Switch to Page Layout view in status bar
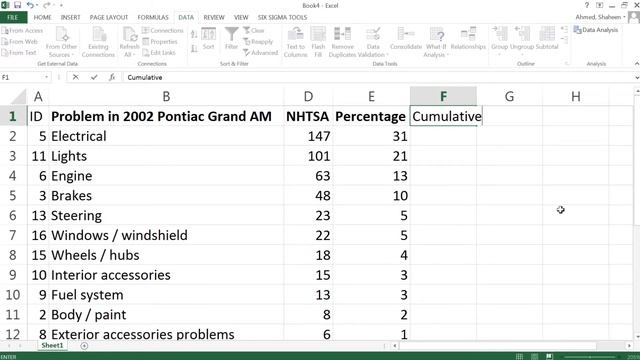This screenshot has width=640, height=360. click(x=534, y=356)
